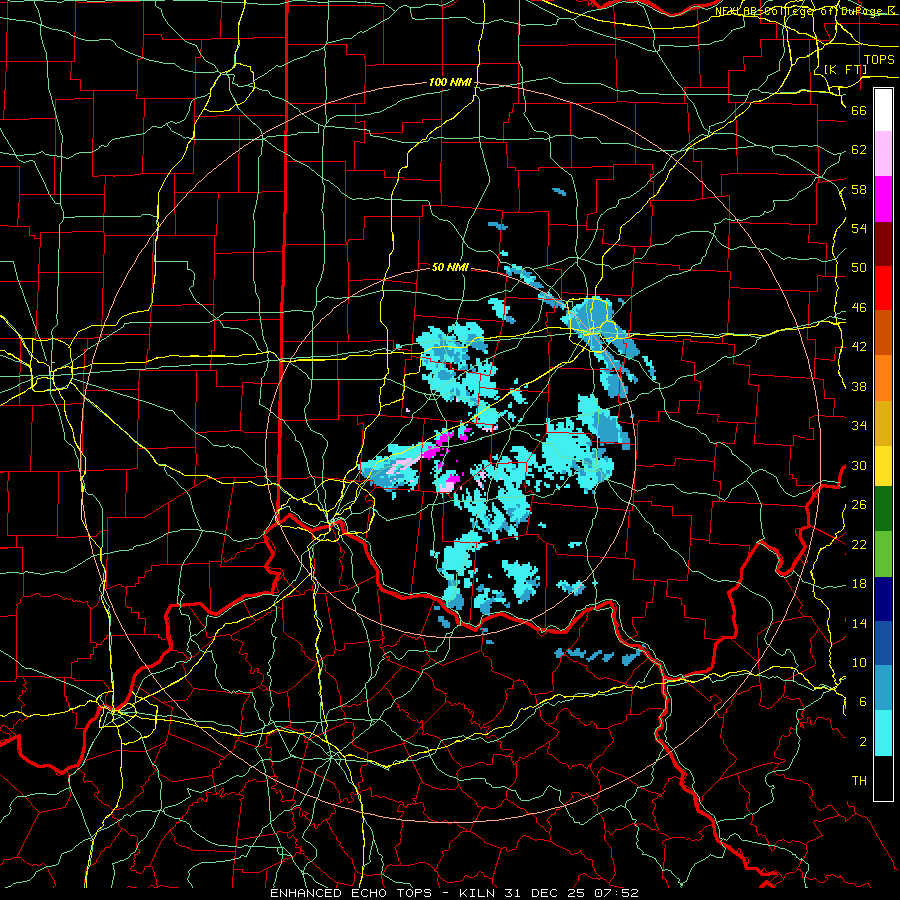Click the "100 NMI" range ring label
This screenshot has width=900, height=900.
(x=450, y=83)
